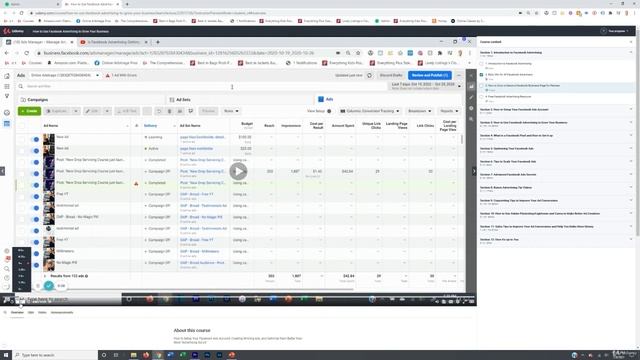The height and width of the screenshot is (360, 640).
Task: Click the inner browser back arrow
Action: 7,53
